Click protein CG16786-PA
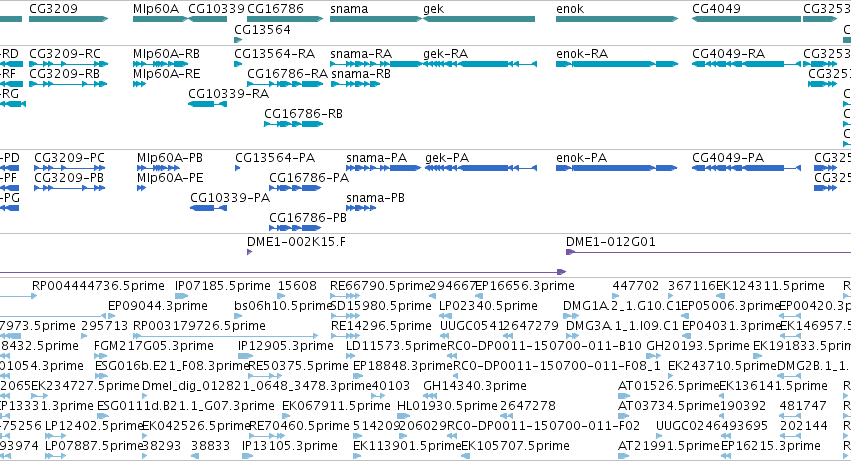851x461 pixels. (x=309, y=178)
